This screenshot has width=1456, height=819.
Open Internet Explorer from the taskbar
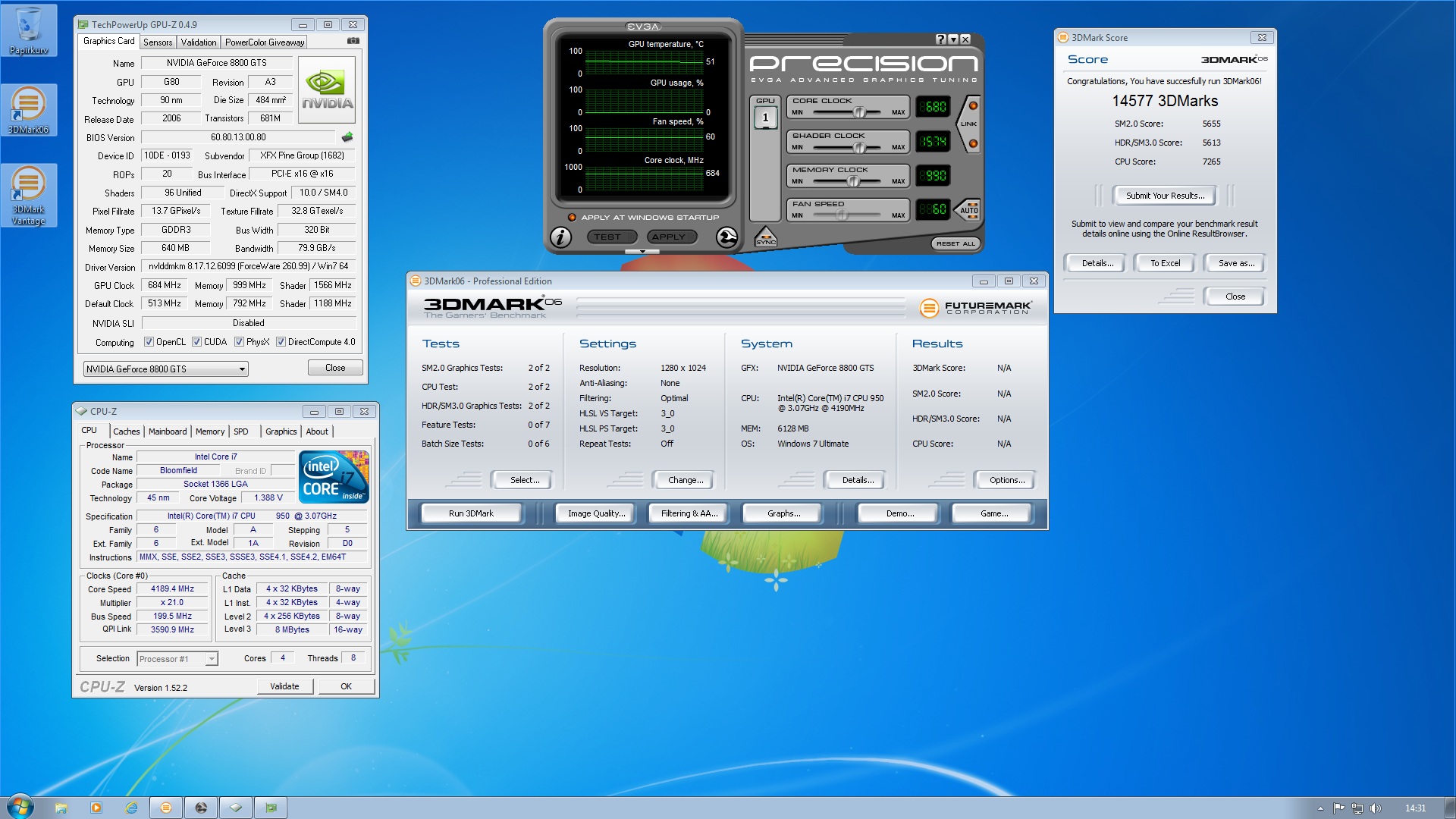coord(131,808)
